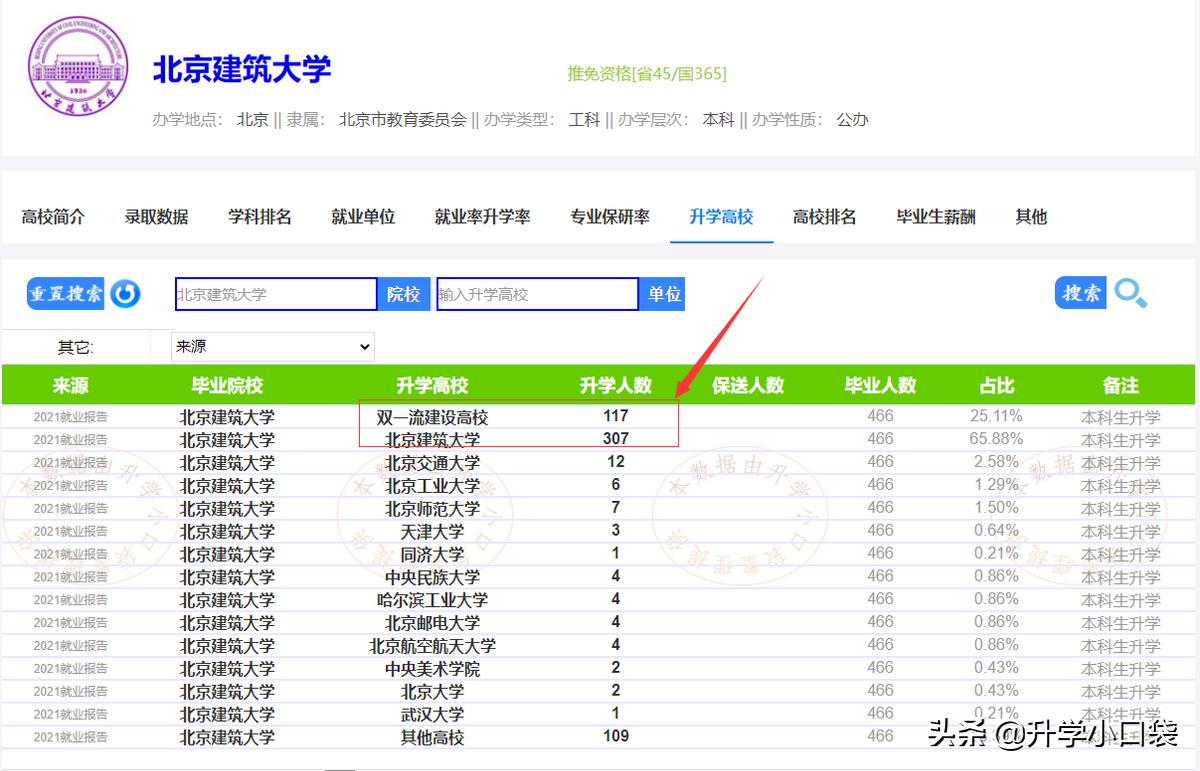
Task: Open the 就业单位 tab
Action: click(362, 216)
